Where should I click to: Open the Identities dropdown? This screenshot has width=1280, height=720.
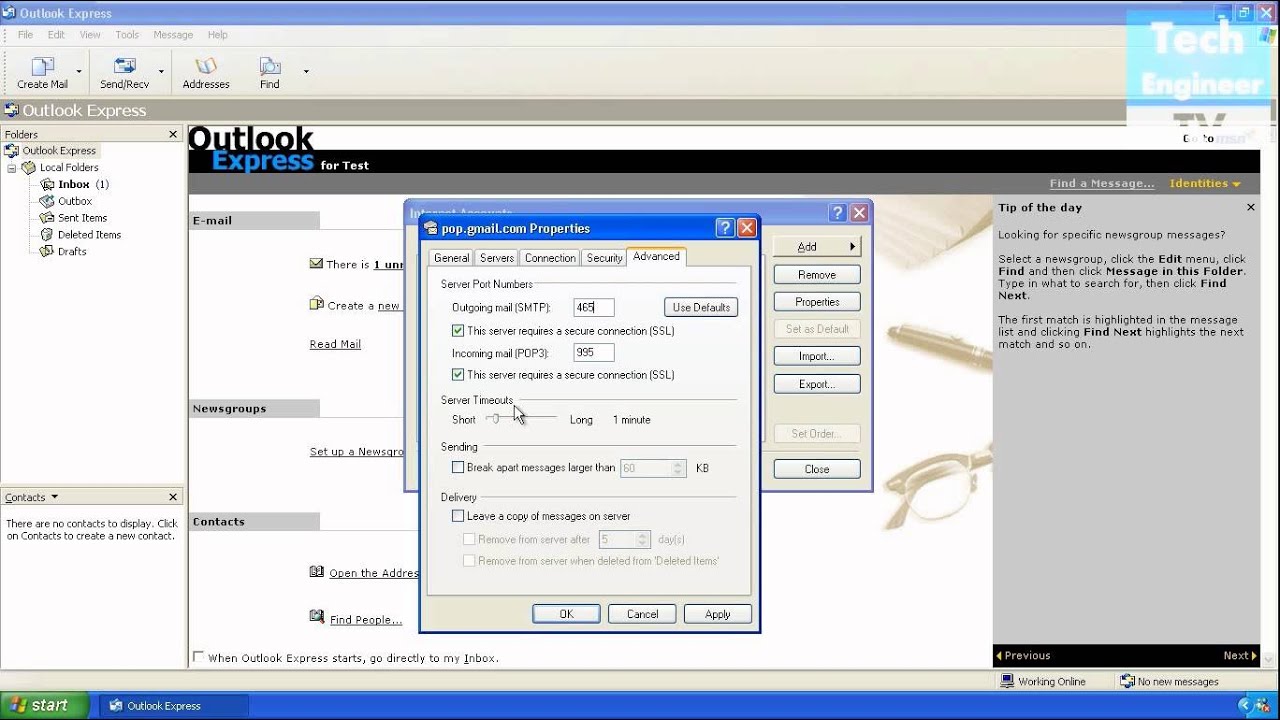click(x=1205, y=184)
